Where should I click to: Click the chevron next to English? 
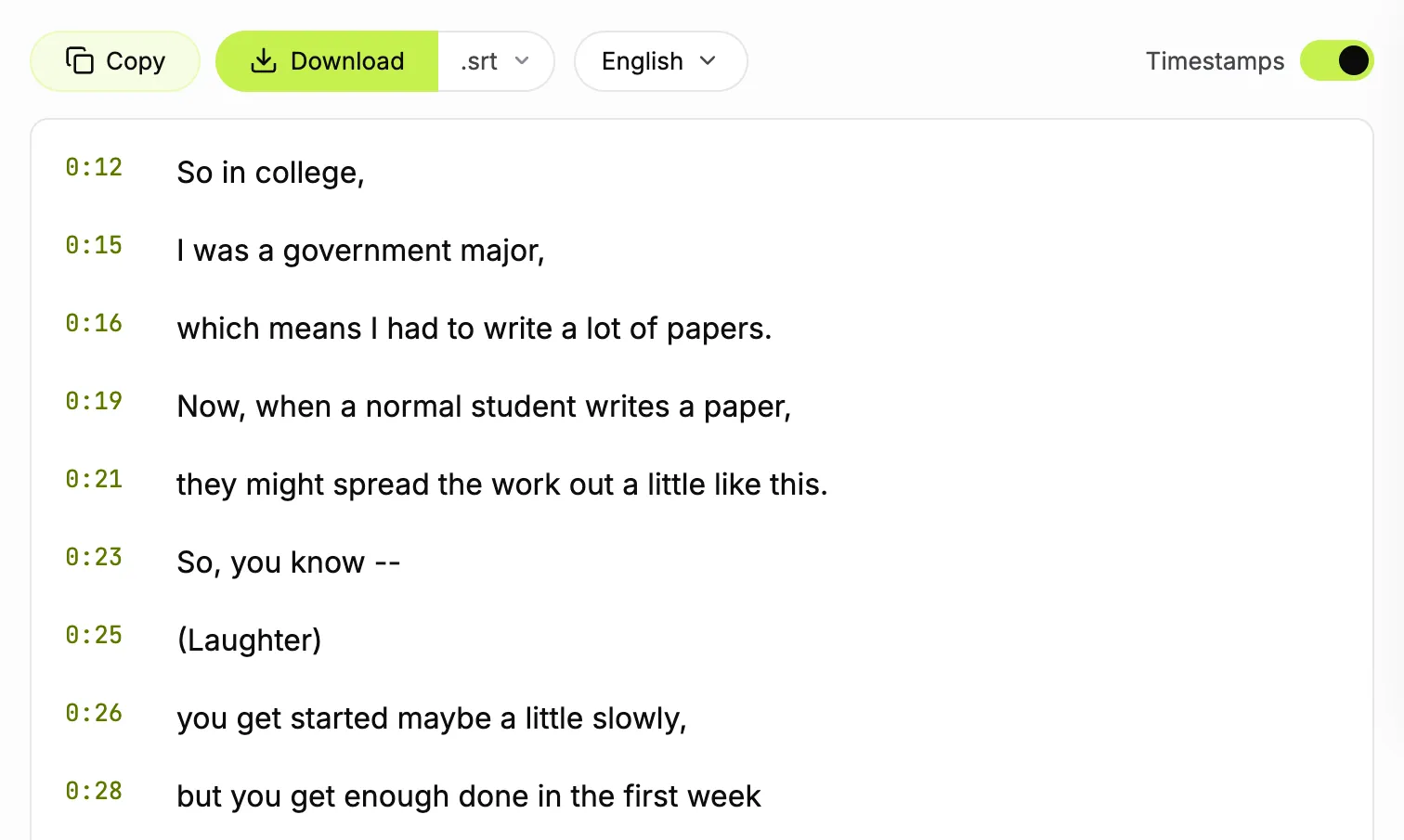(708, 61)
